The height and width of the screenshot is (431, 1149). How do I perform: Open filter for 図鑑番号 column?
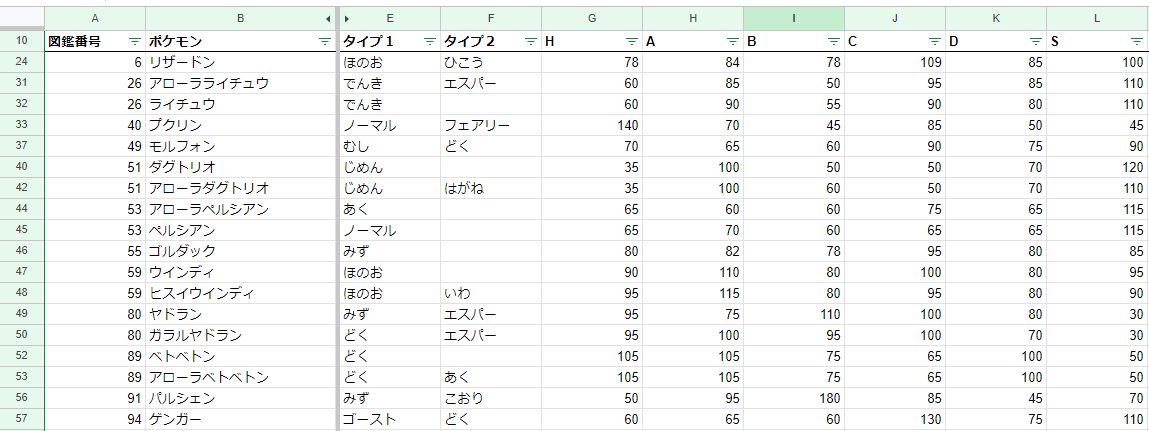(x=135, y=41)
